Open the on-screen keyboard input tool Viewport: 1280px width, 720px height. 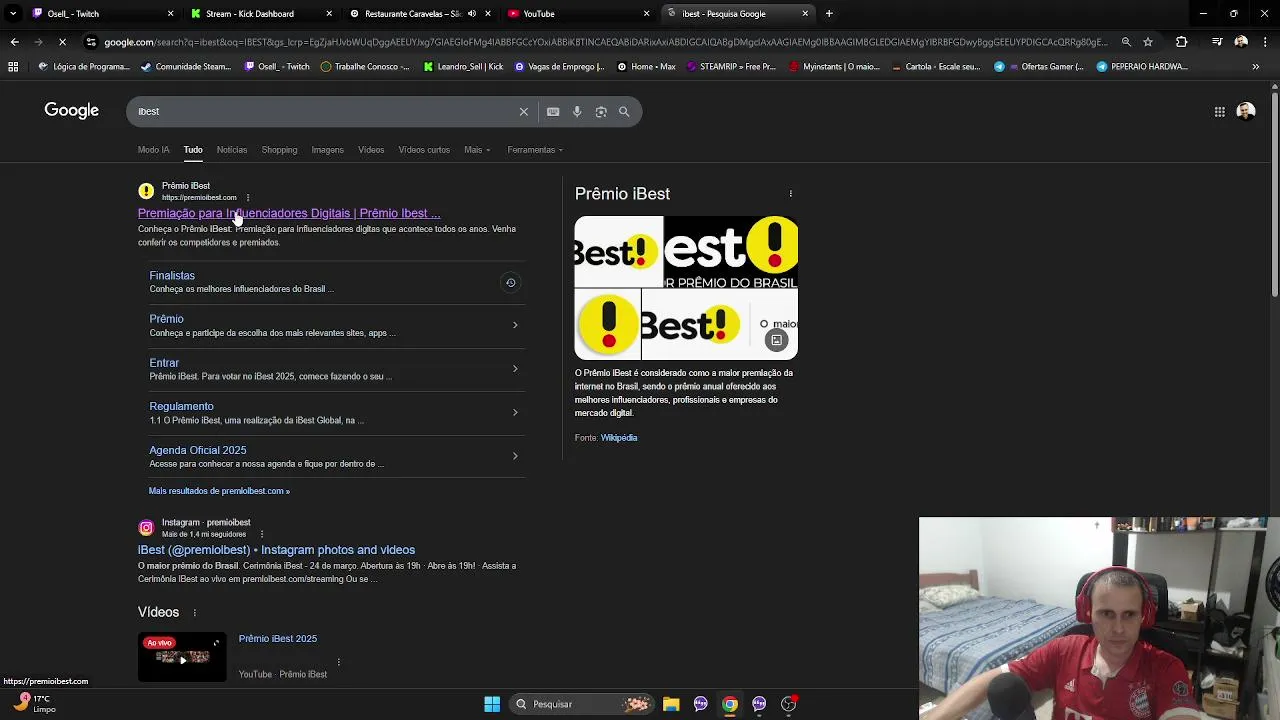point(553,112)
